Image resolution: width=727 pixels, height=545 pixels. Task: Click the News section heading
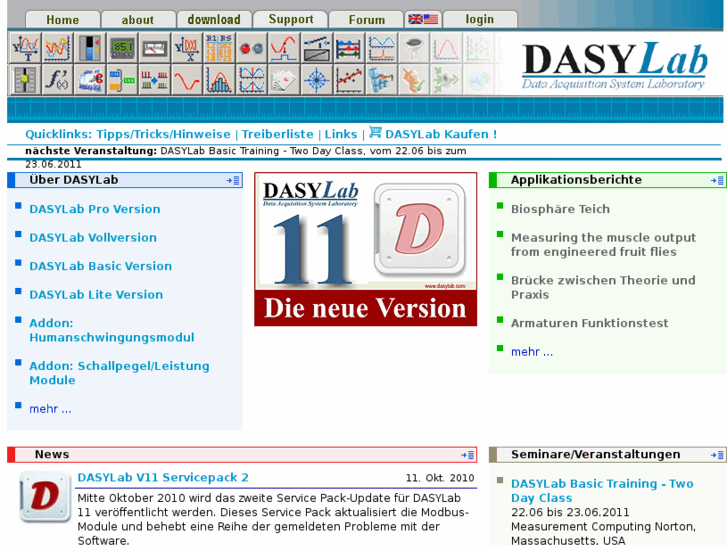coord(52,455)
